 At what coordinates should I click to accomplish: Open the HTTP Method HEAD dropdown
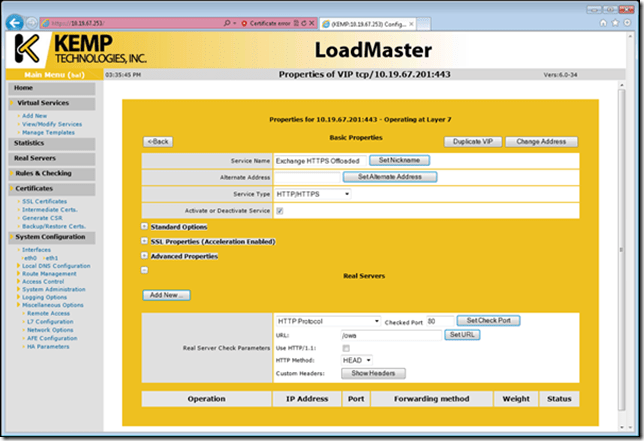tap(357, 360)
